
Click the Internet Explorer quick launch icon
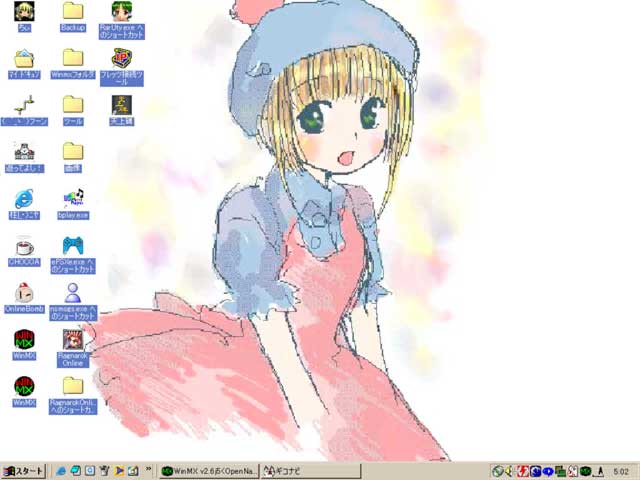61,470
